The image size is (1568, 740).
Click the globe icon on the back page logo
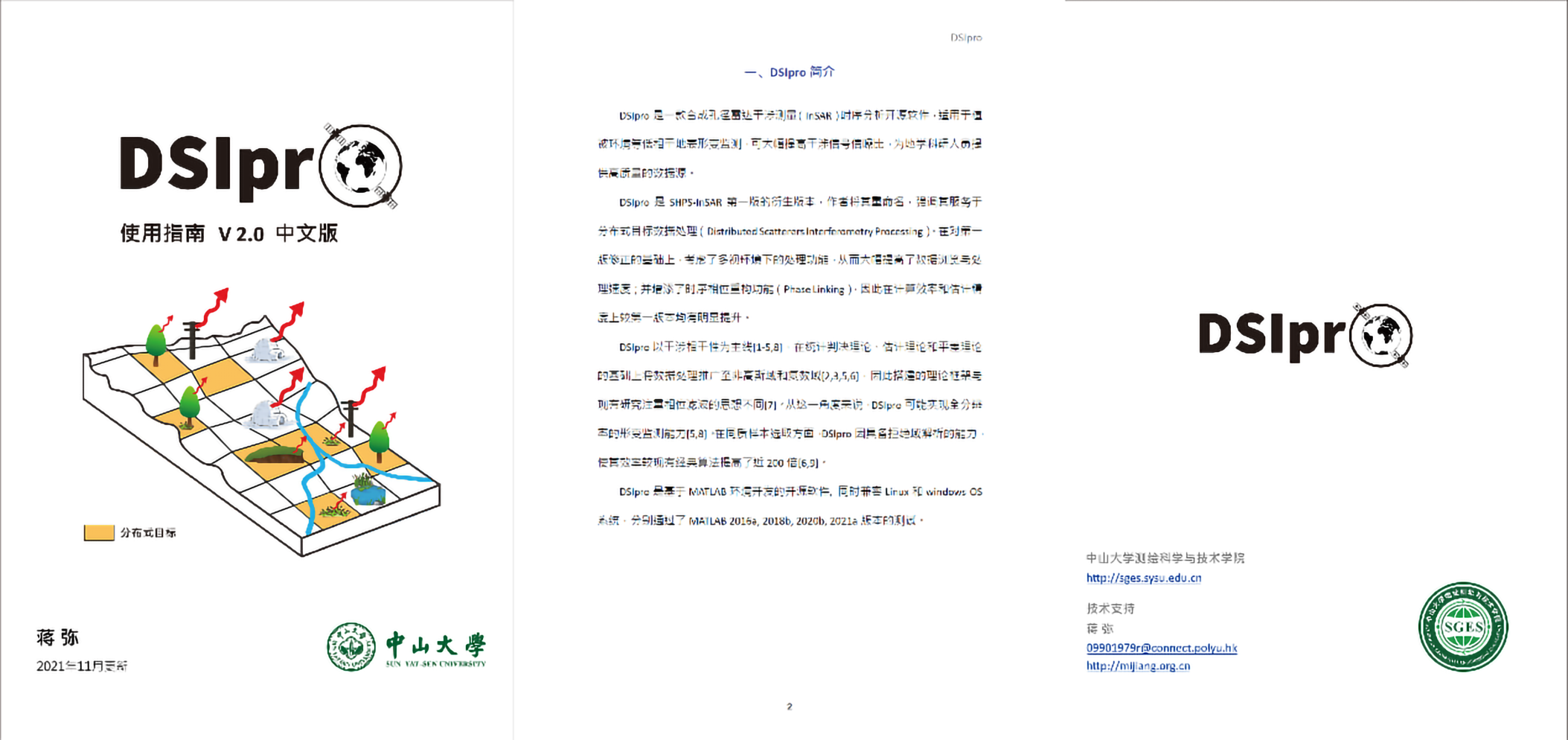[1381, 335]
